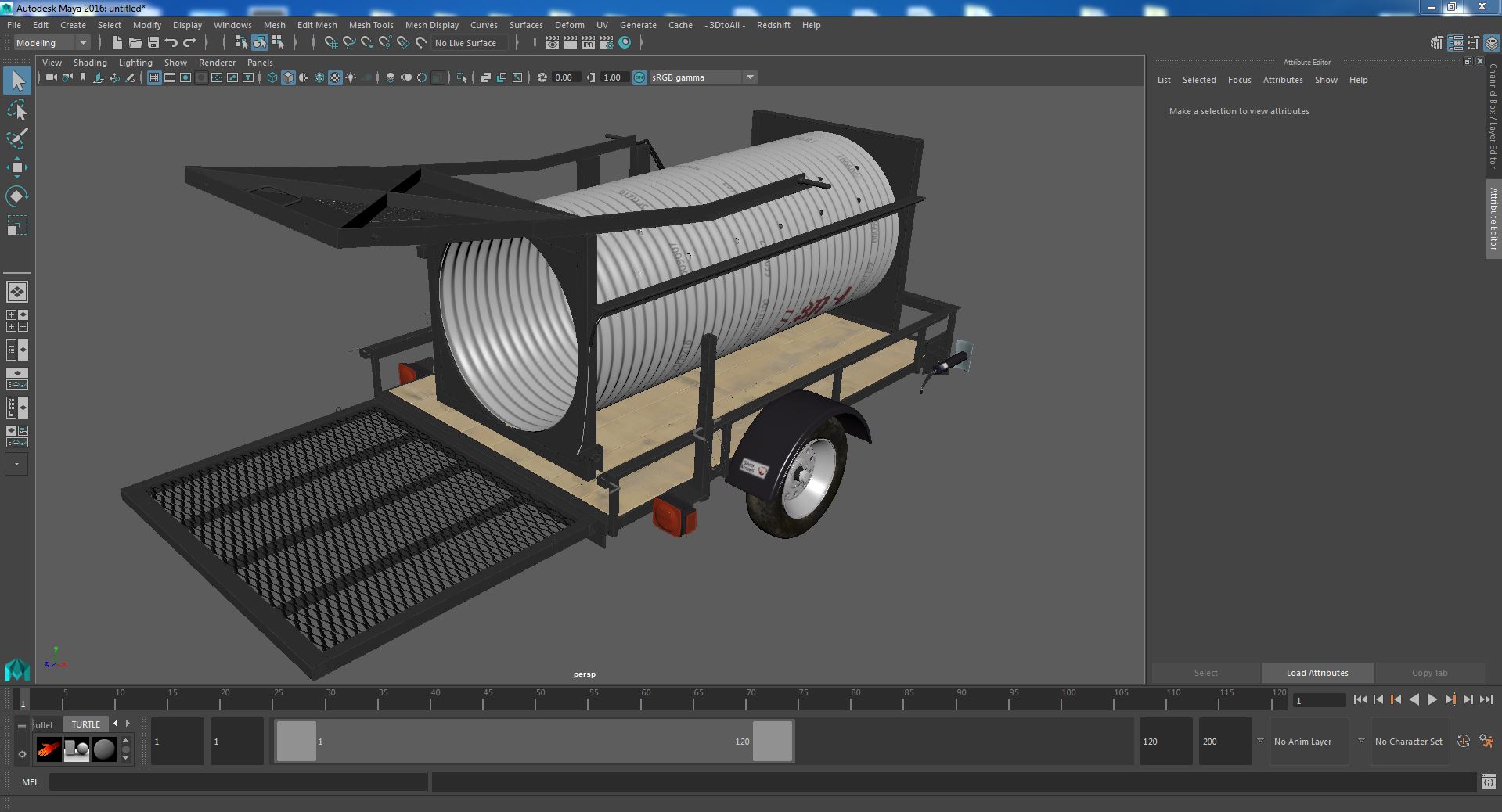Open the Attribute Editor's Focus menu
1502x812 pixels.
pos(1239,80)
